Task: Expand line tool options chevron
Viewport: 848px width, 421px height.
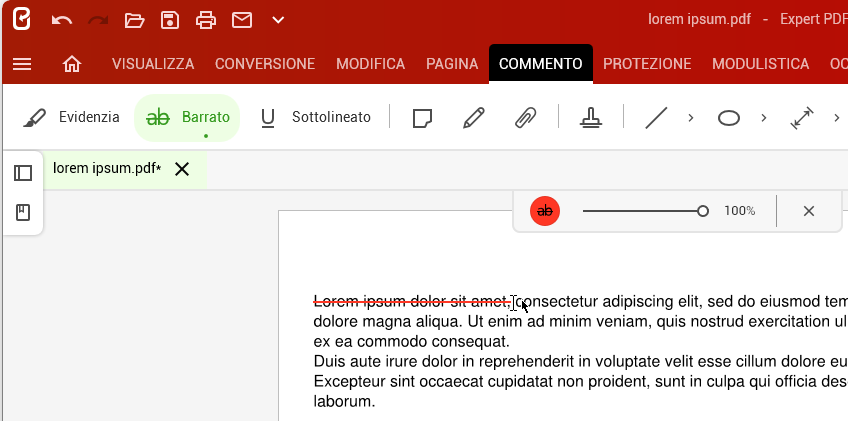Action: coord(691,117)
